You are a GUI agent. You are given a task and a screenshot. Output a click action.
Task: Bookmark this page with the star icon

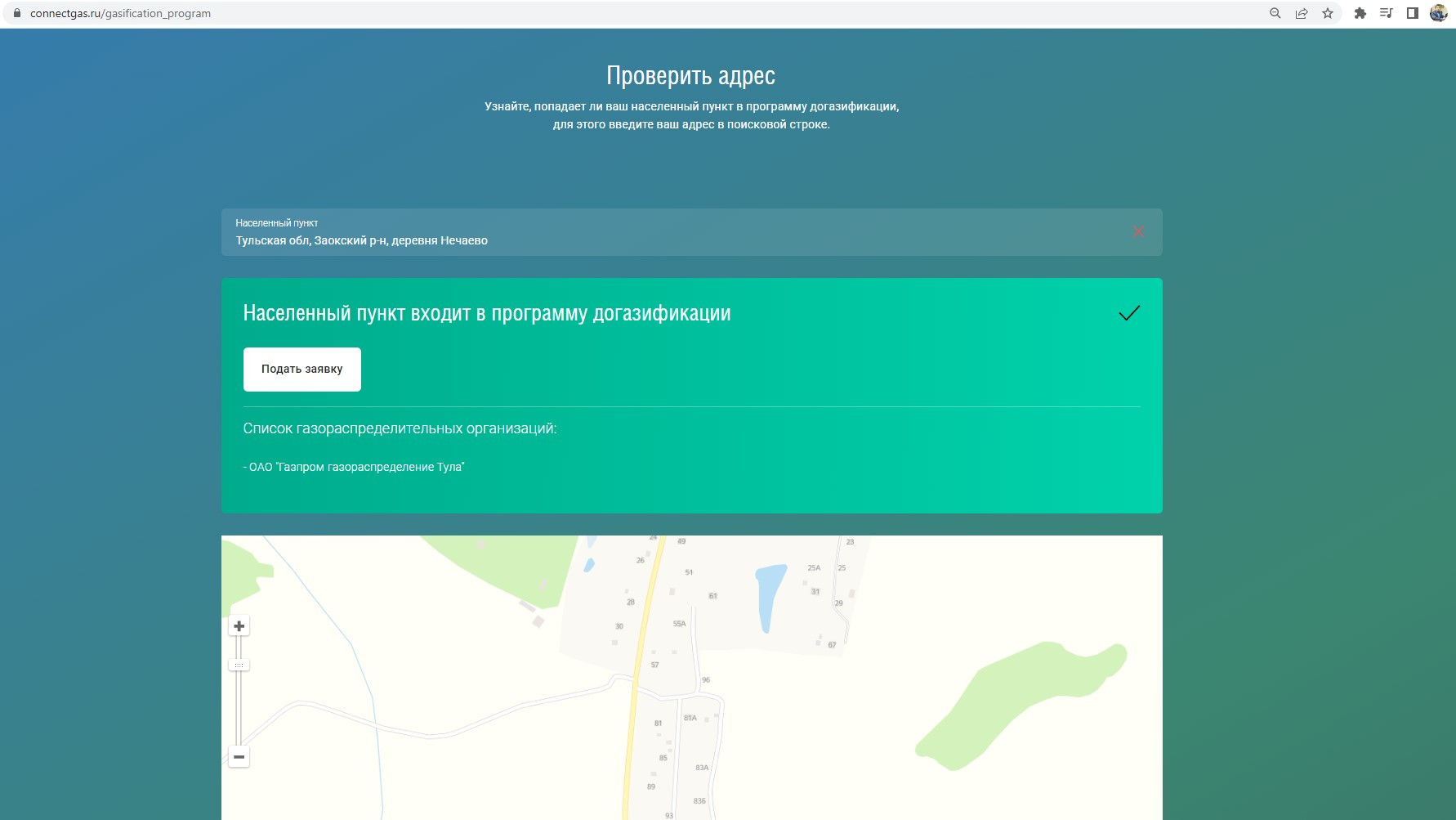[1328, 13]
